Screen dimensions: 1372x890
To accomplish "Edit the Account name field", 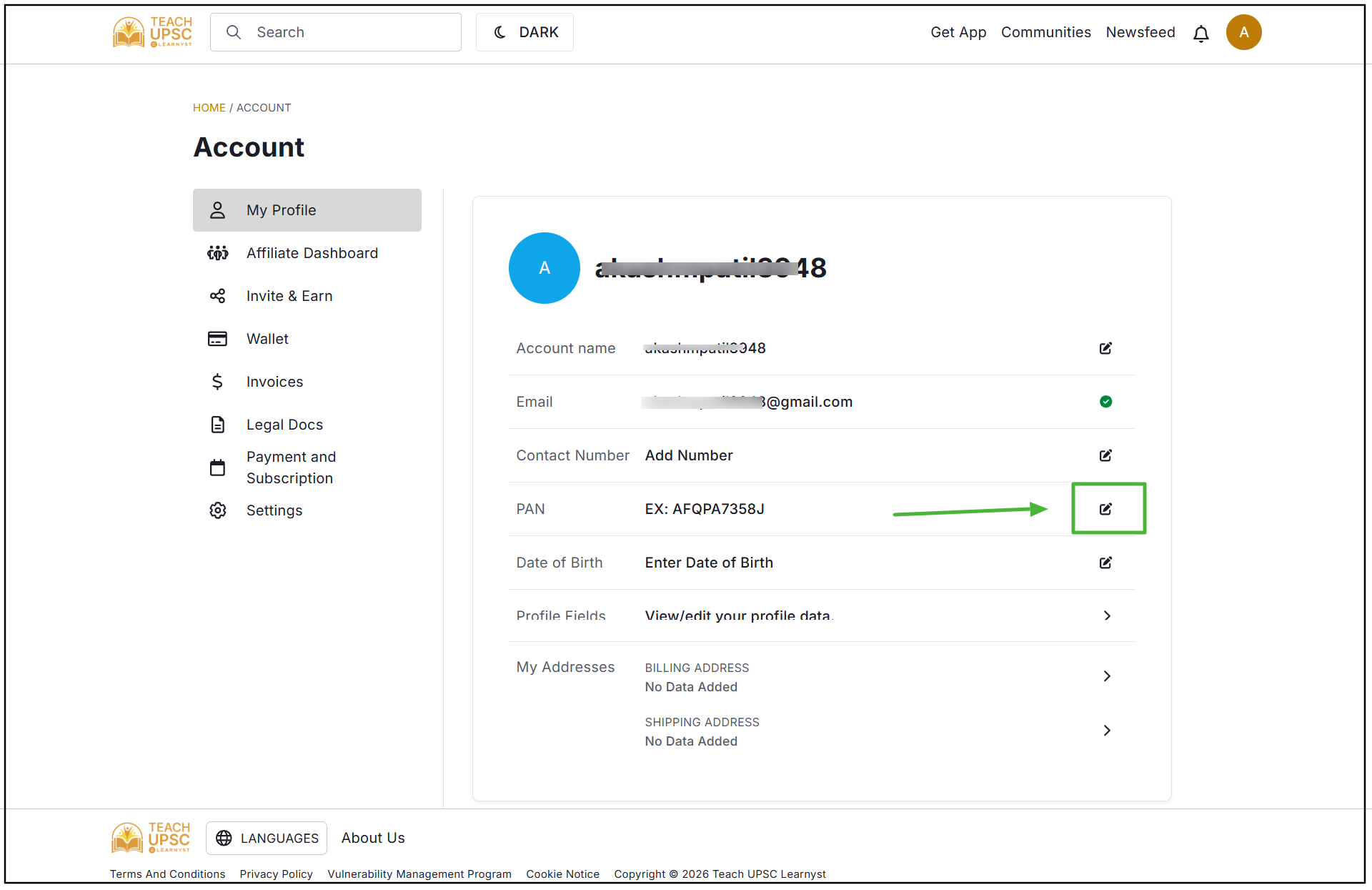I will click(x=1105, y=348).
